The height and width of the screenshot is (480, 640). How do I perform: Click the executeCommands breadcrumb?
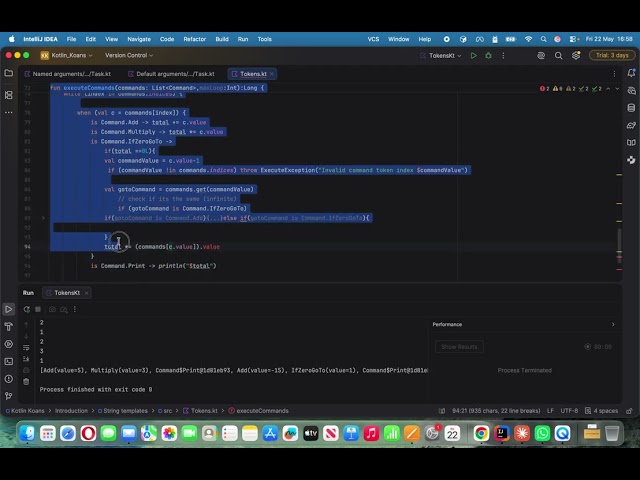tap(259, 411)
